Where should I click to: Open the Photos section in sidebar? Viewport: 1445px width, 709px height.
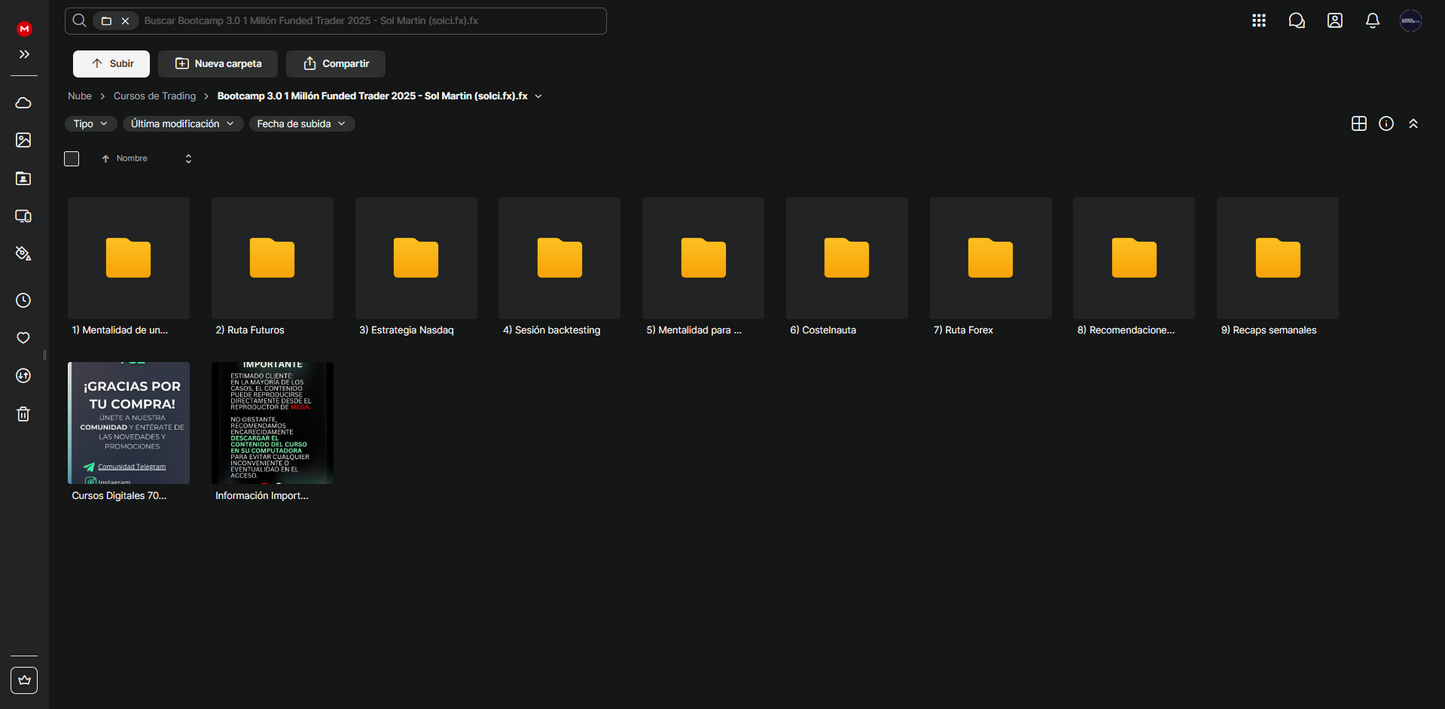pyautogui.click(x=24, y=141)
